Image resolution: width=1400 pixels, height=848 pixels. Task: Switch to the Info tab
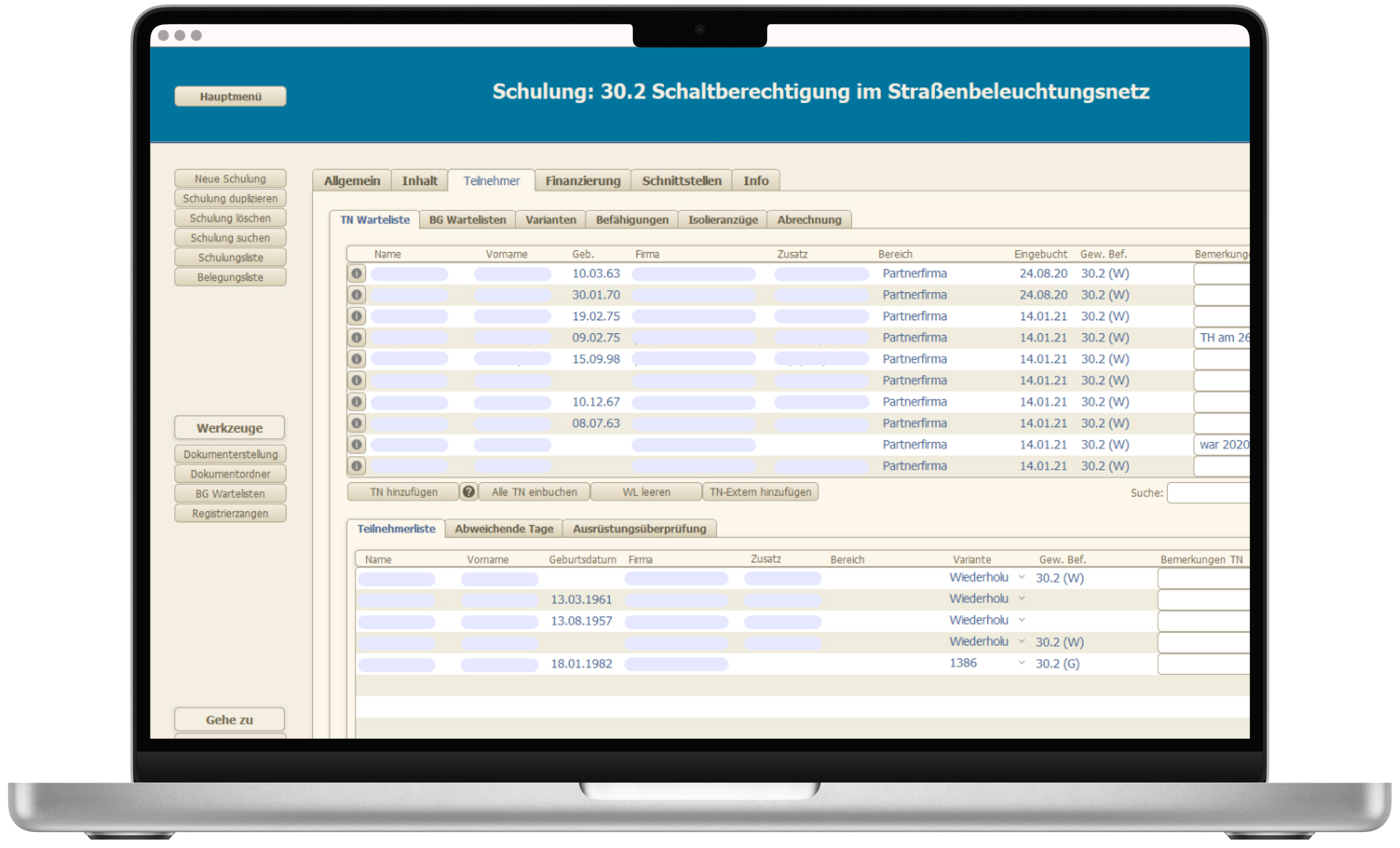pyautogui.click(x=756, y=181)
